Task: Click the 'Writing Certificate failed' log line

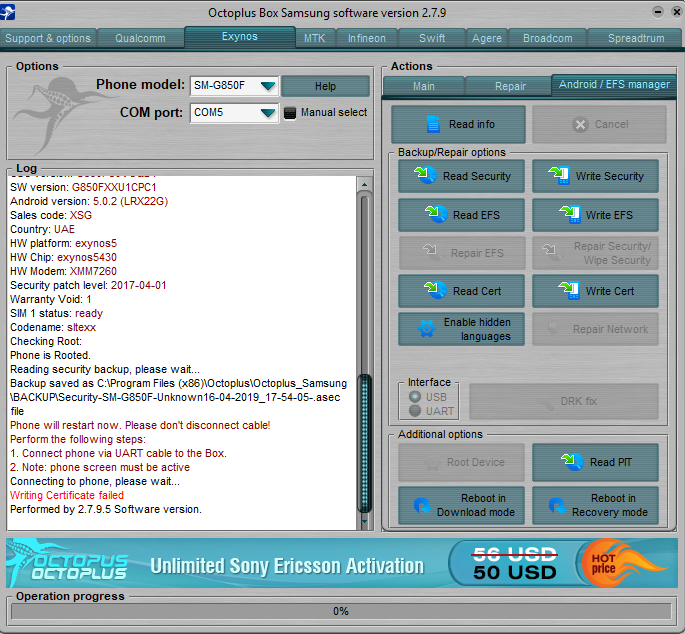Action: pos(67,495)
